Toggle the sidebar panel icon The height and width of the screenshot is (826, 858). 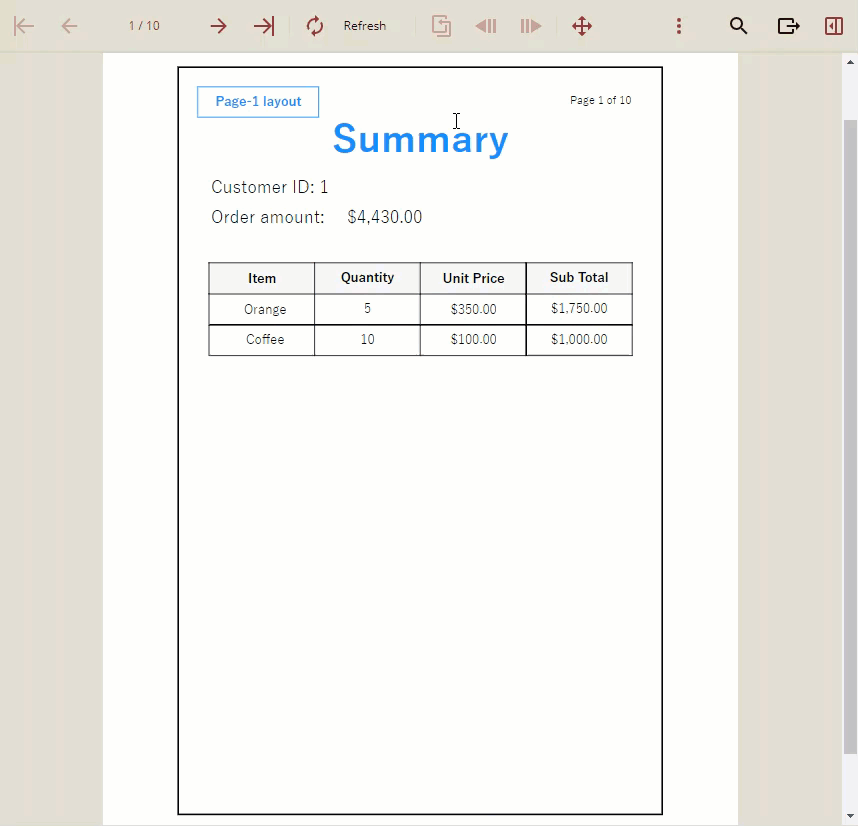point(834,26)
